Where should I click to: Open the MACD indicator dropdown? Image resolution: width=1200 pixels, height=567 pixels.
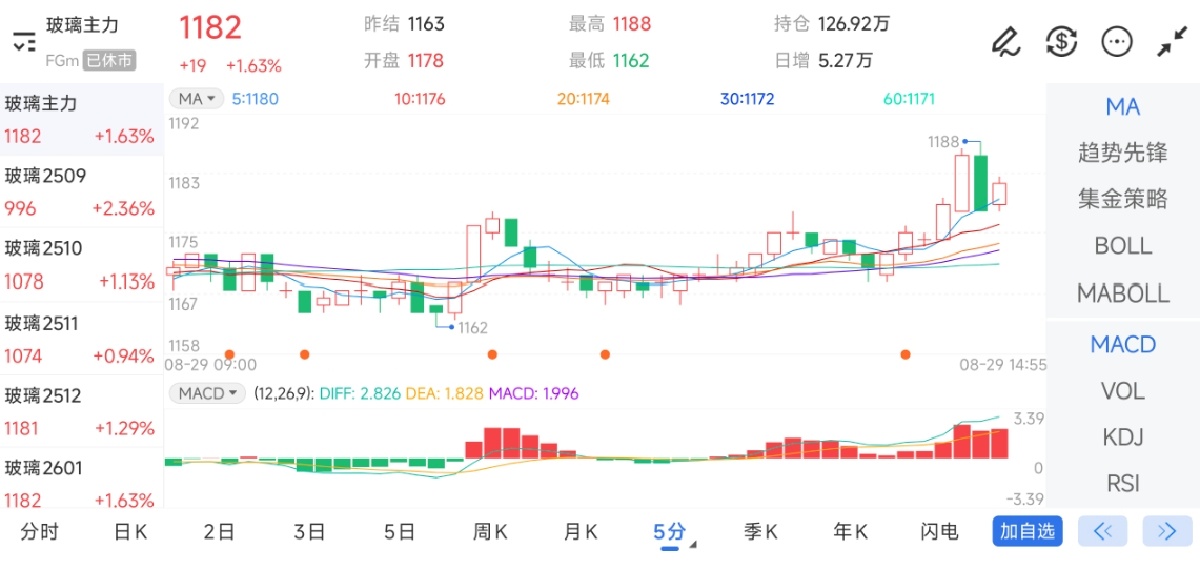[207, 393]
